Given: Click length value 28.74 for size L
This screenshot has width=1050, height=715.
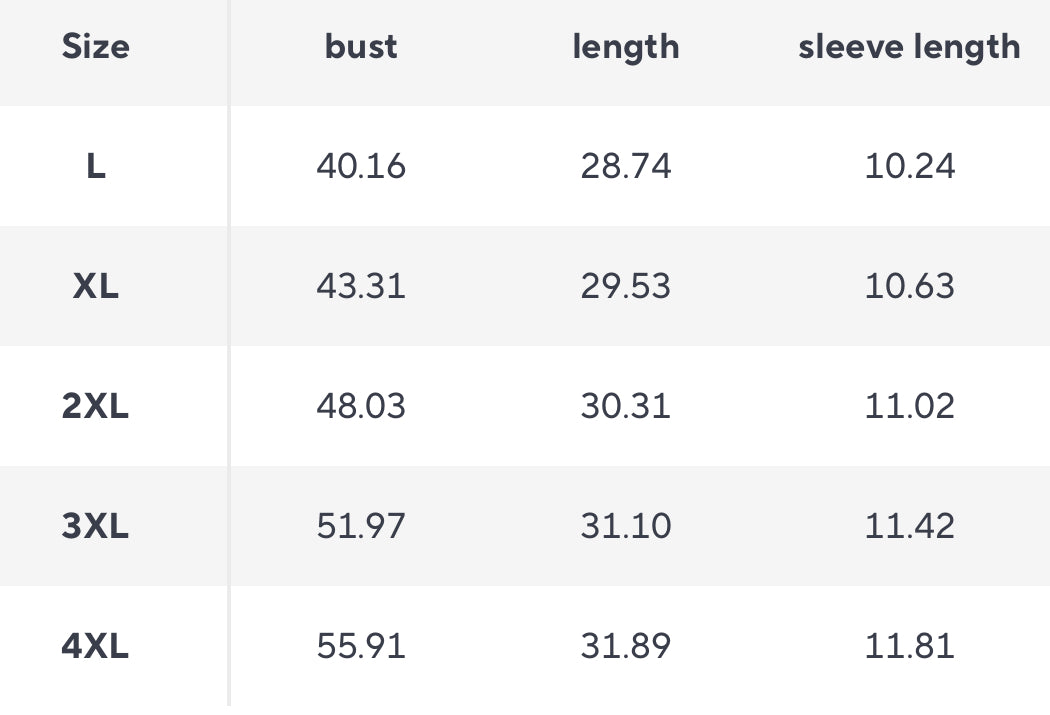Looking at the screenshot, I should point(626,166).
